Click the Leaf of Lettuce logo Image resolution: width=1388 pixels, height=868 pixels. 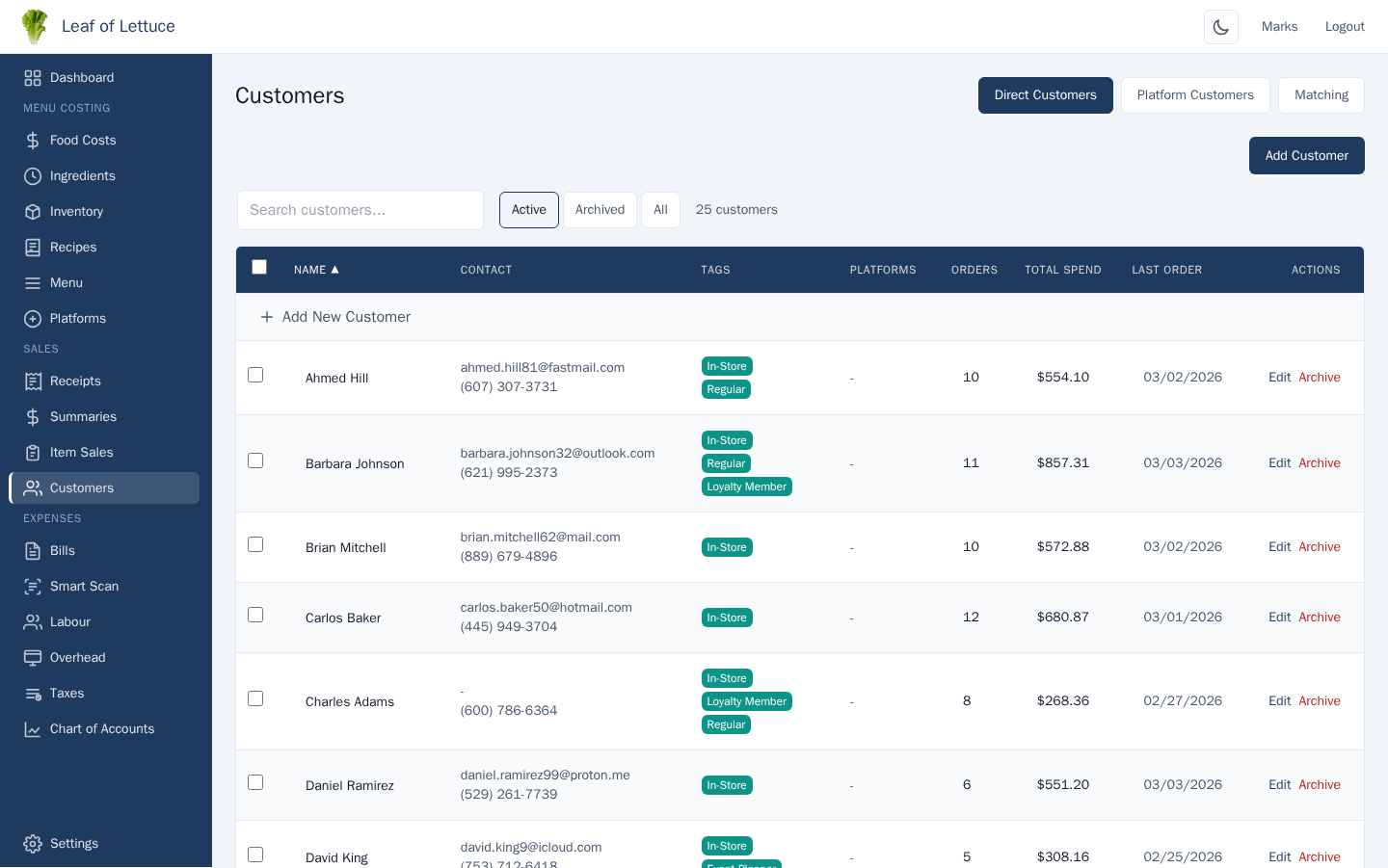[x=35, y=27]
